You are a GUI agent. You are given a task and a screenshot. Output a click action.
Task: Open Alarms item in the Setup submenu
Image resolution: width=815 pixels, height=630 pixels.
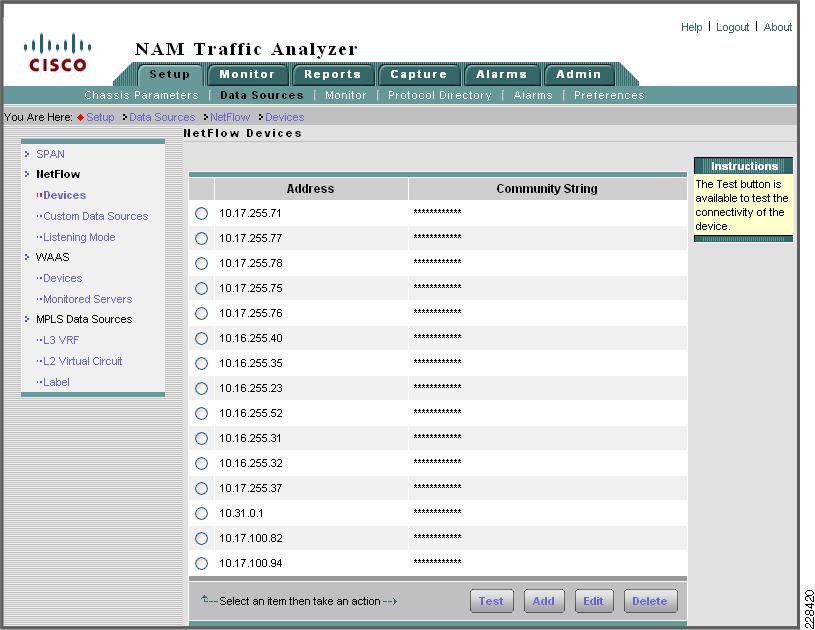tap(533, 95)
